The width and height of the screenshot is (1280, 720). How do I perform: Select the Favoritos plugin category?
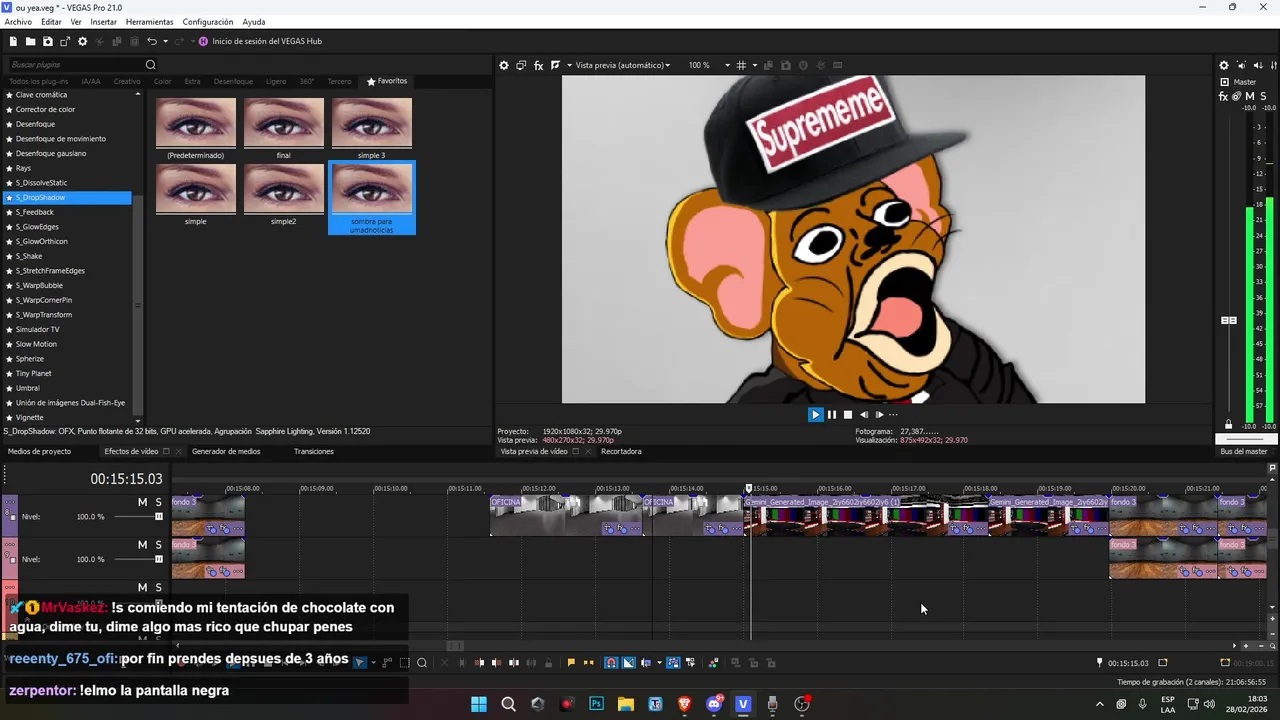(387, 81)
